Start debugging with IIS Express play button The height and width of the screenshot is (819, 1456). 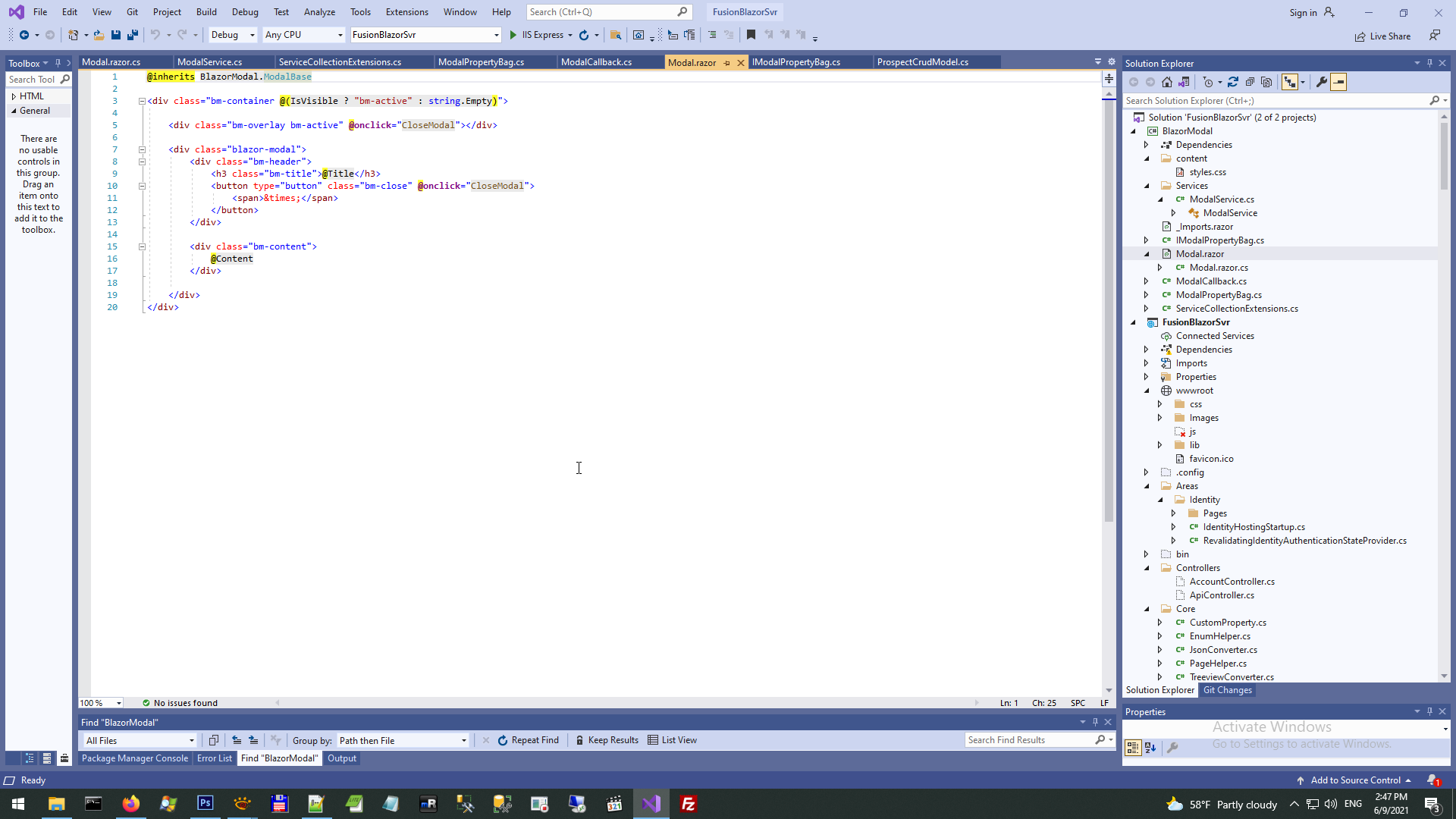click(x=513, y=35)
